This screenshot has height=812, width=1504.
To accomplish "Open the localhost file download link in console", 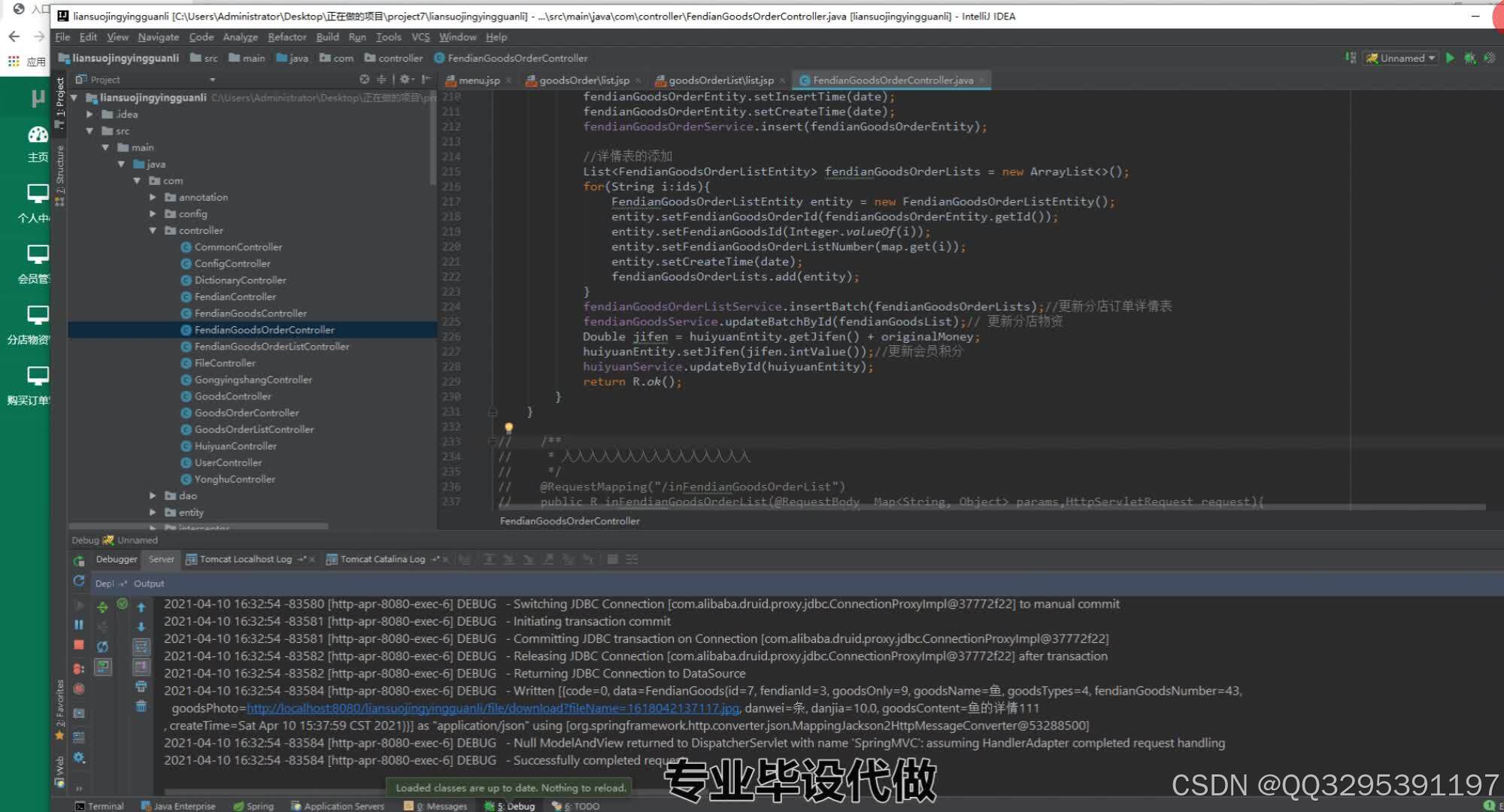I will (x=493, y=708).
